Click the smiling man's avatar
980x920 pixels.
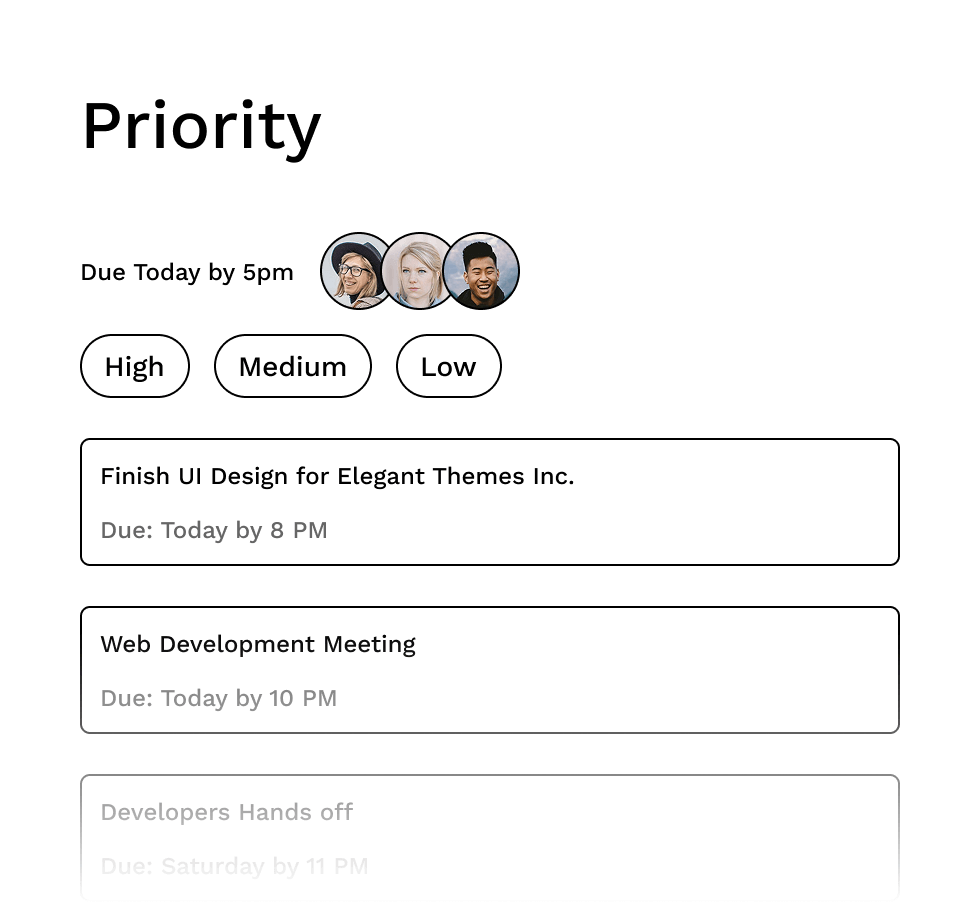point(482,270)
